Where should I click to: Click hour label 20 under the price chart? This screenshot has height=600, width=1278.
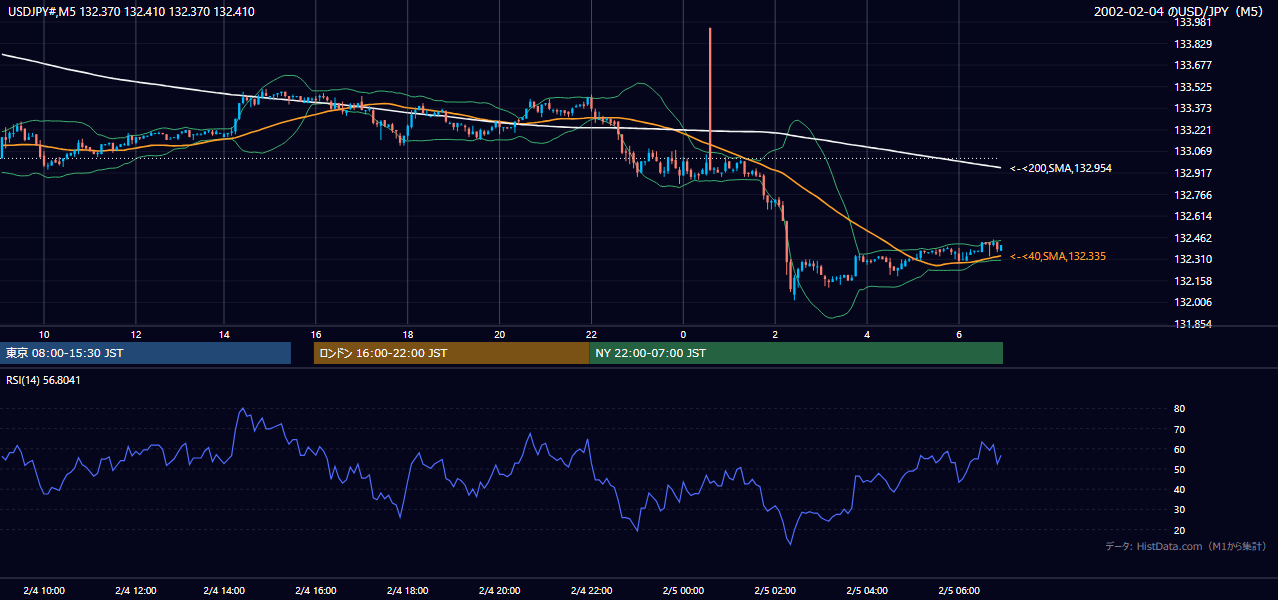tap(500, 334)
